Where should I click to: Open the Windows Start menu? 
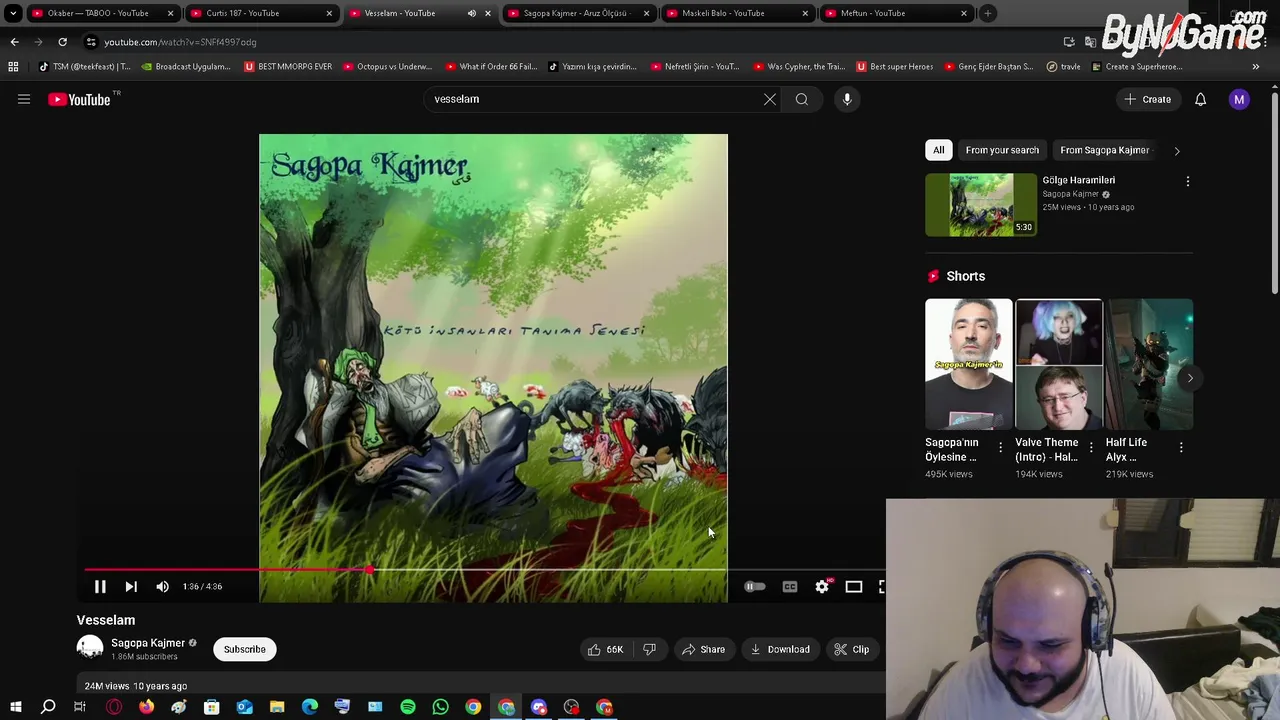(15, 708)
